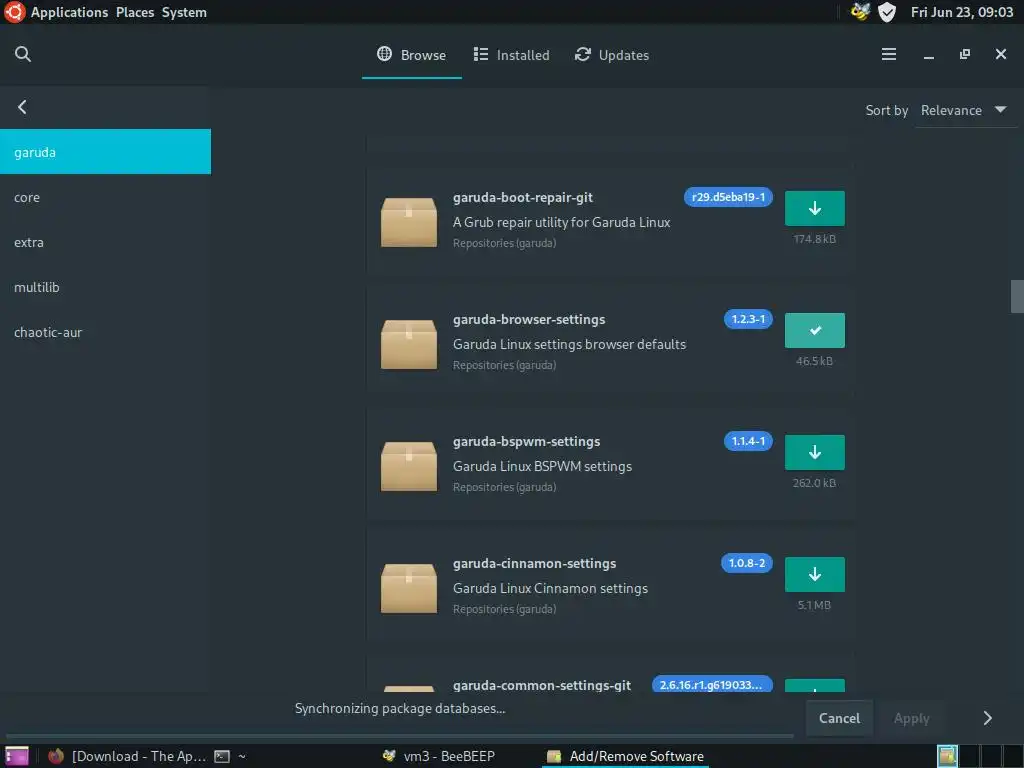Click Synchronizing package databases status text
The width and height of the screenshot is (1024, 768).
(400, 709)
